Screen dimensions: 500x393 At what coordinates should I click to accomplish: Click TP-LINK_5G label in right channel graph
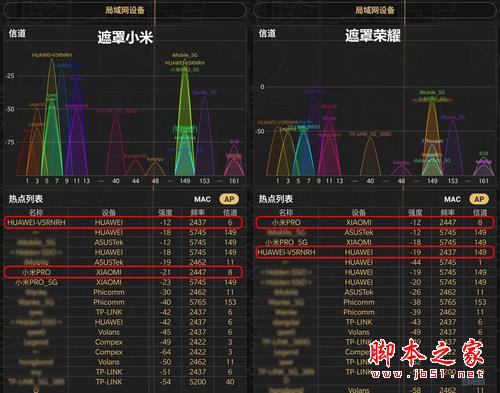click(x=370, y=134)
